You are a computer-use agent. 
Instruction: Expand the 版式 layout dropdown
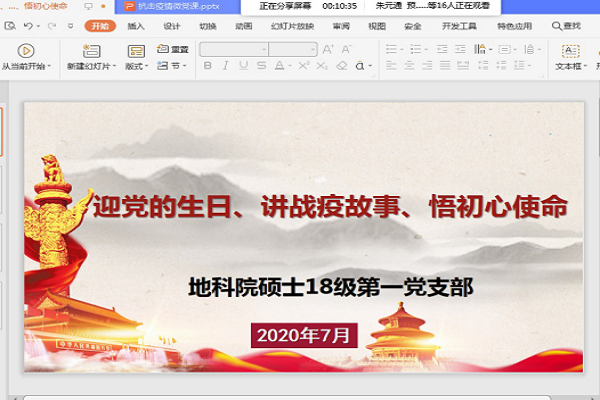(147, 66)
